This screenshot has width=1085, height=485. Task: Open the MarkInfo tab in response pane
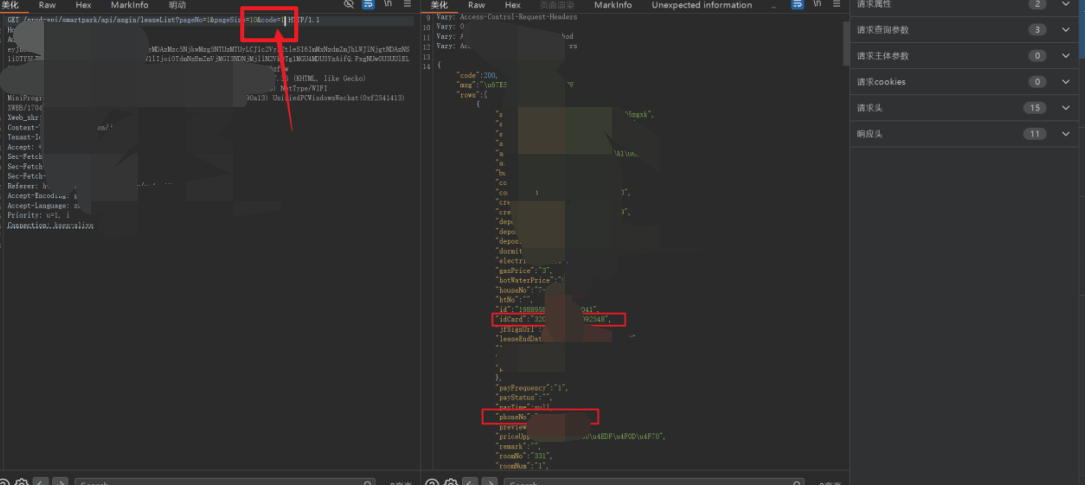(x=613, y=5)
